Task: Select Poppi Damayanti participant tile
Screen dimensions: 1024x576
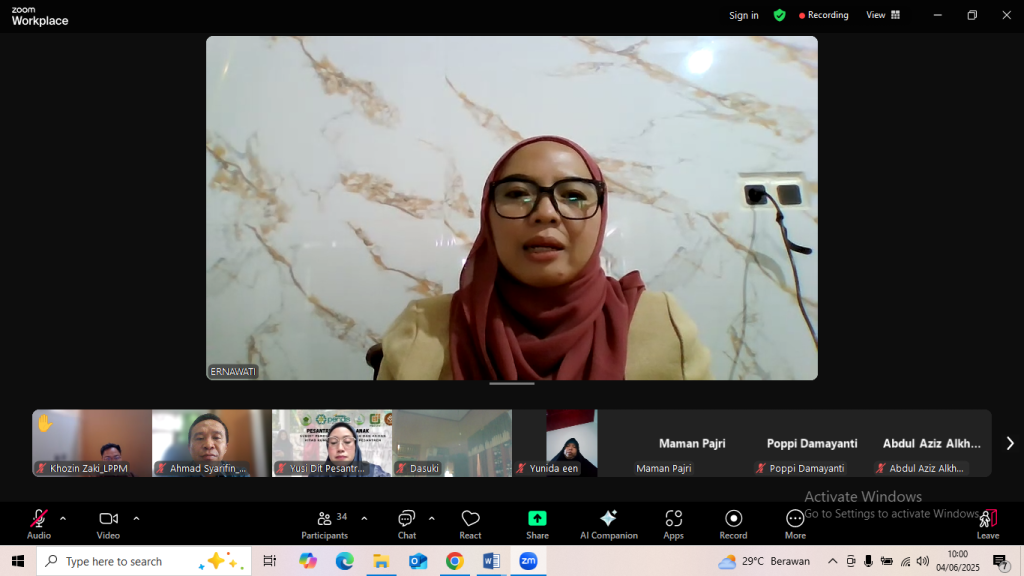Action: [812, 443]
